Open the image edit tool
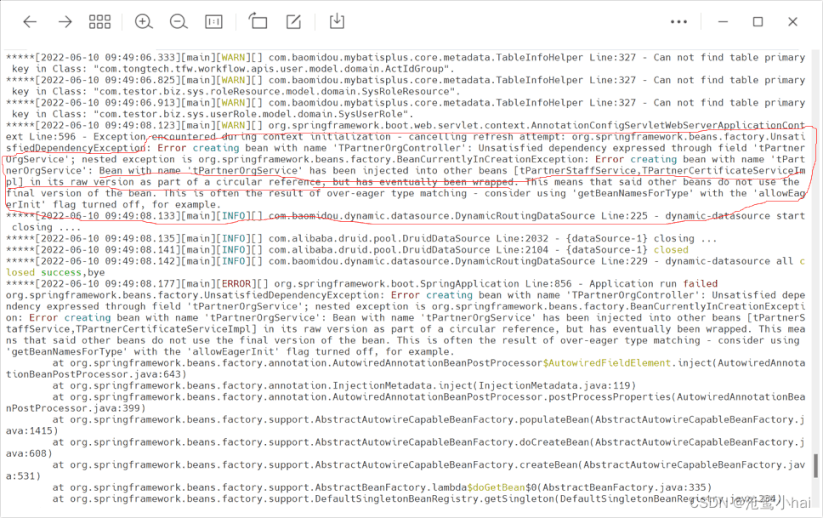Image resolution: width=823 pixels, height=518 pixels. point(293,21)
